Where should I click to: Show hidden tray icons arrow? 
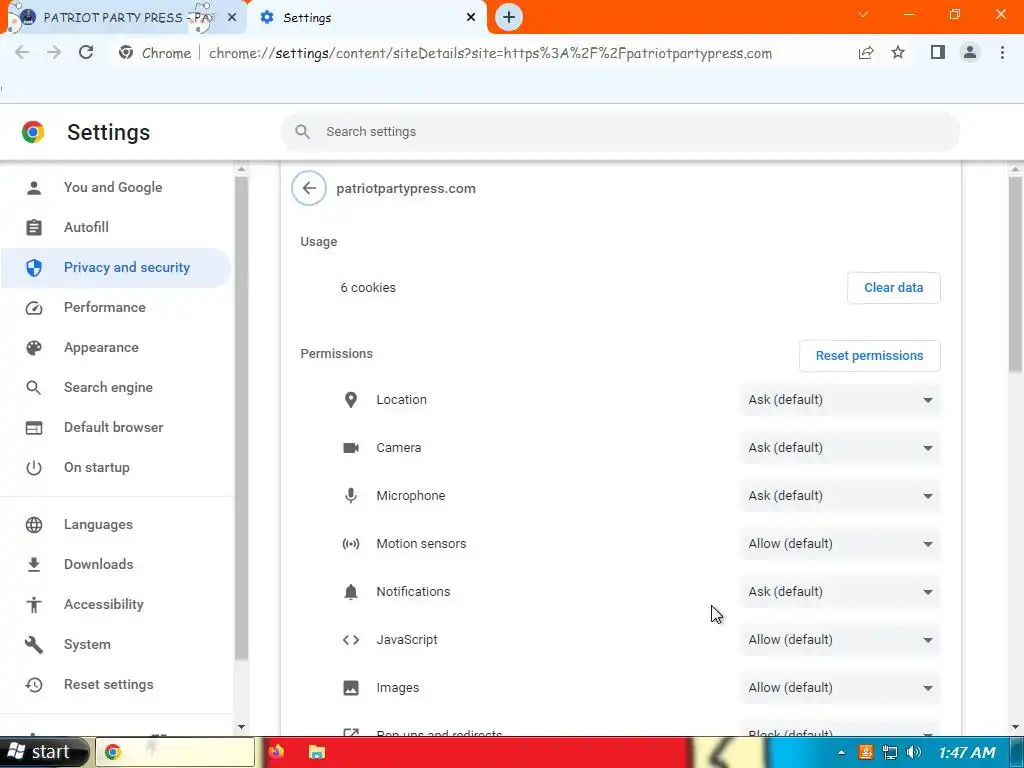point(841,752)
